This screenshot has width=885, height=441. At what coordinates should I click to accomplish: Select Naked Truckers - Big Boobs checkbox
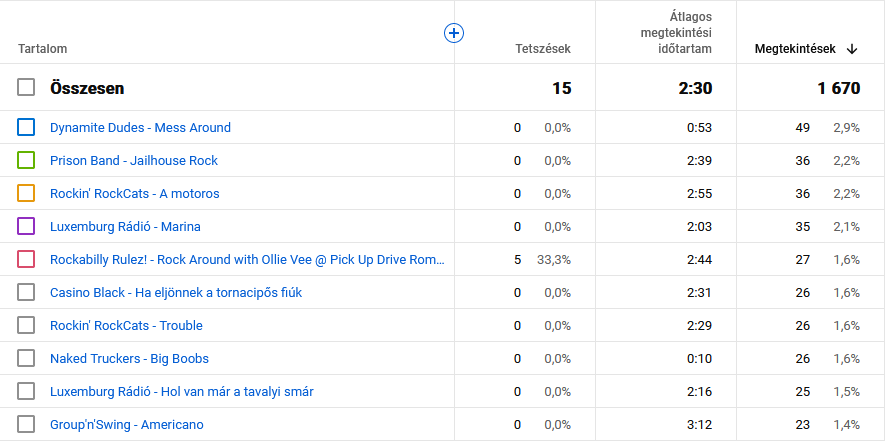(26, 359)
